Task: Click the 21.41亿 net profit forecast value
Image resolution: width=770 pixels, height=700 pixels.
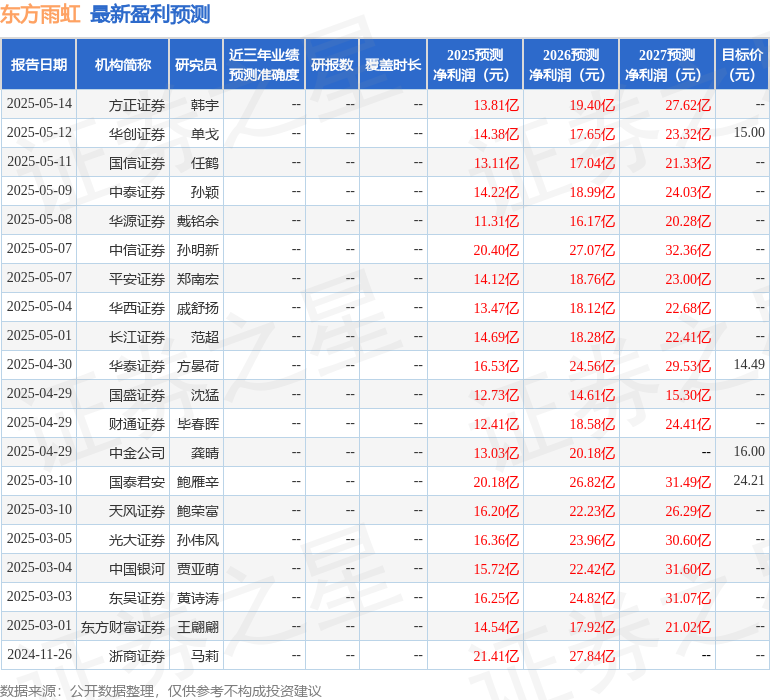Action: point(496,656)
